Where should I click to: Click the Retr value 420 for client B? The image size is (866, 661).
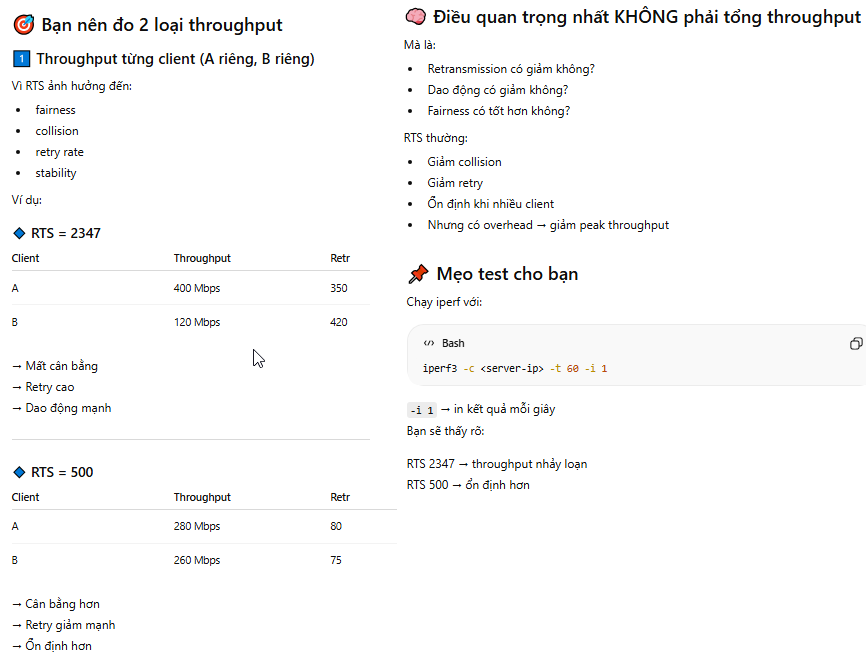click(339, 322)
